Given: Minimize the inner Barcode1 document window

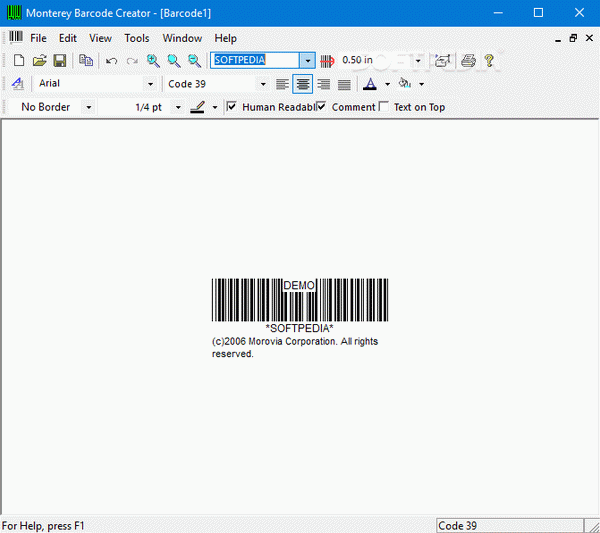Looking at the screenshot, I should 558,39.
